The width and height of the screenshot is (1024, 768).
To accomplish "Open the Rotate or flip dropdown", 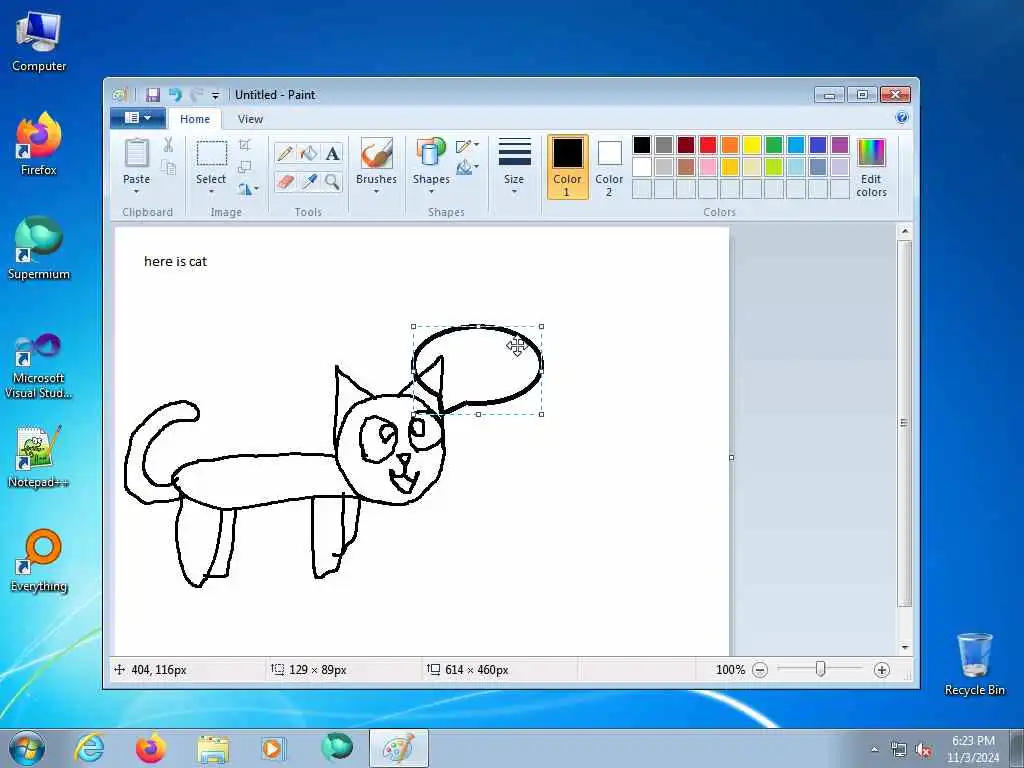I will tap(248, 189).
